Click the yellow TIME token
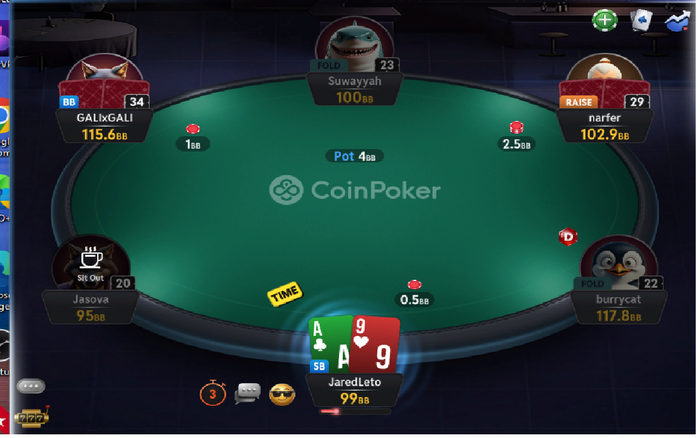This screenshot has width=700, height=438. (x=285, y=293)
